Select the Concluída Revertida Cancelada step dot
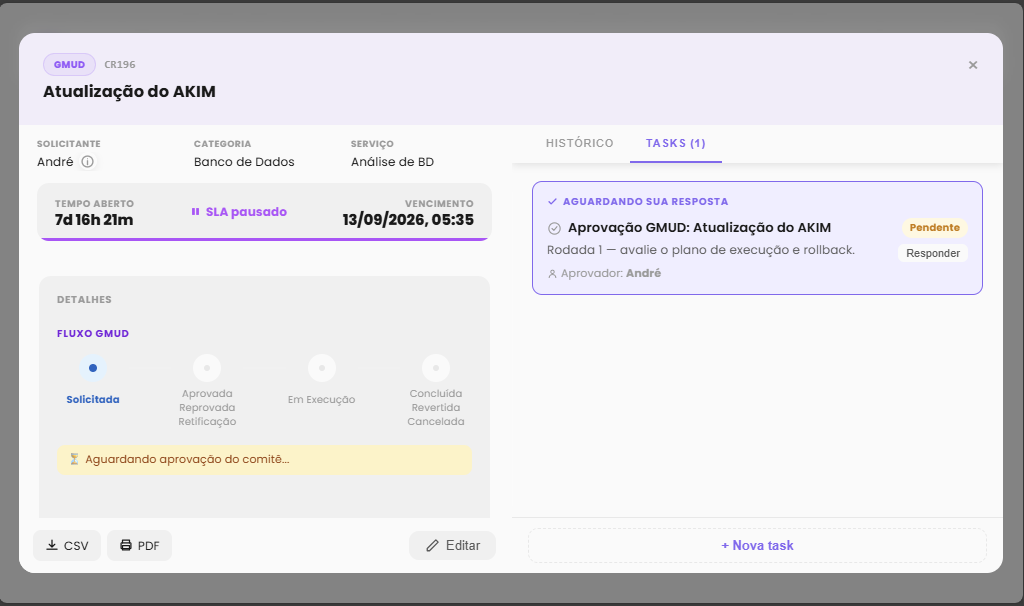The height and width of the screenshot is (606, 1024). (436, 368)
